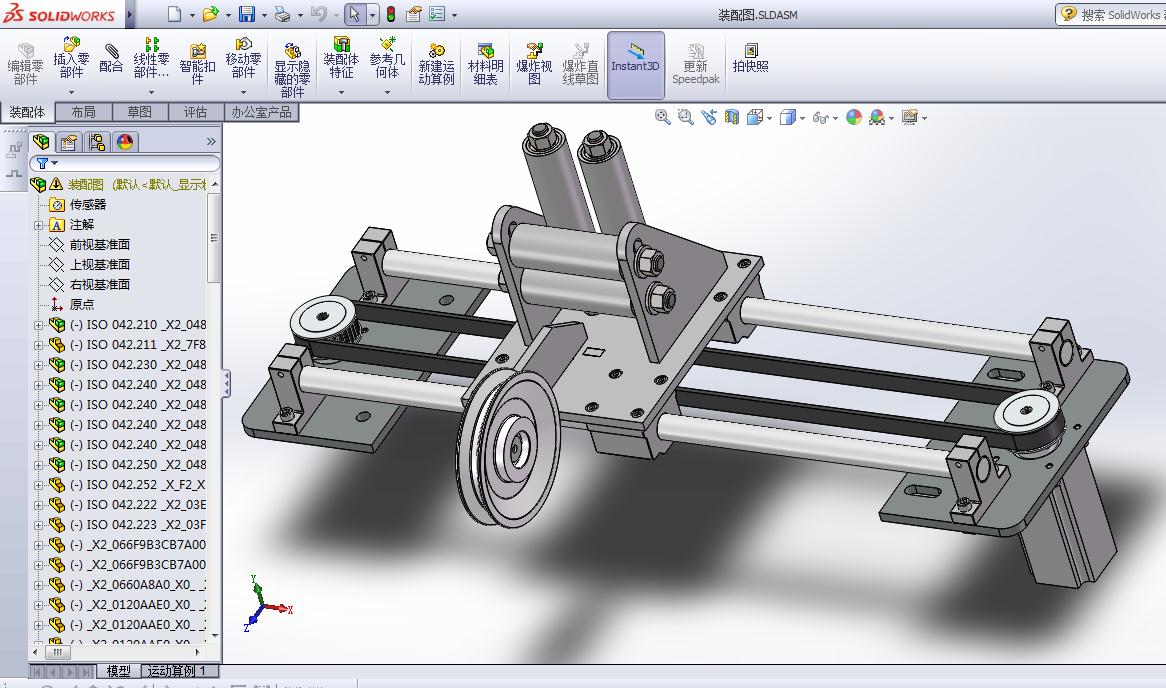The image size is (1166, 688).
Task: Click Edit Component tool
Action: pyautogui.click(x=25, y=64)
